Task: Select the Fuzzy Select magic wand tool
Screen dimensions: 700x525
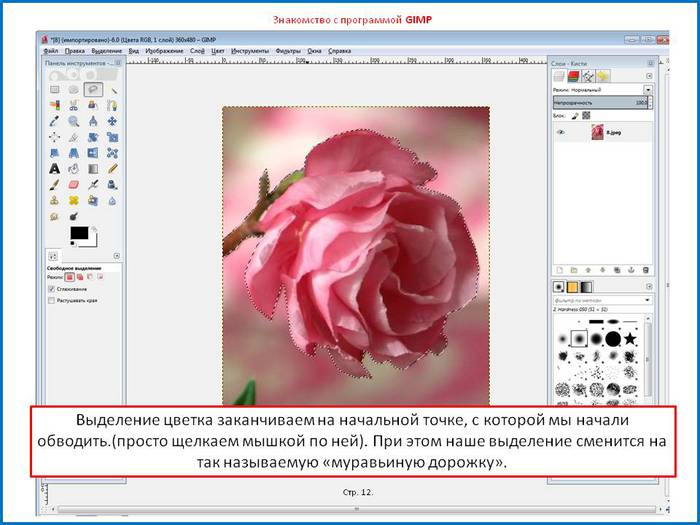Action: (112, 90)
